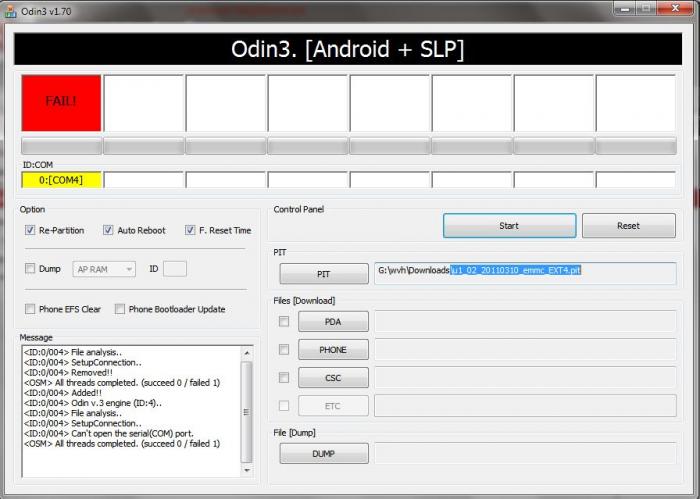Open the PDA file selector
This screenshot has width=700, height=499.
[333, 321]
